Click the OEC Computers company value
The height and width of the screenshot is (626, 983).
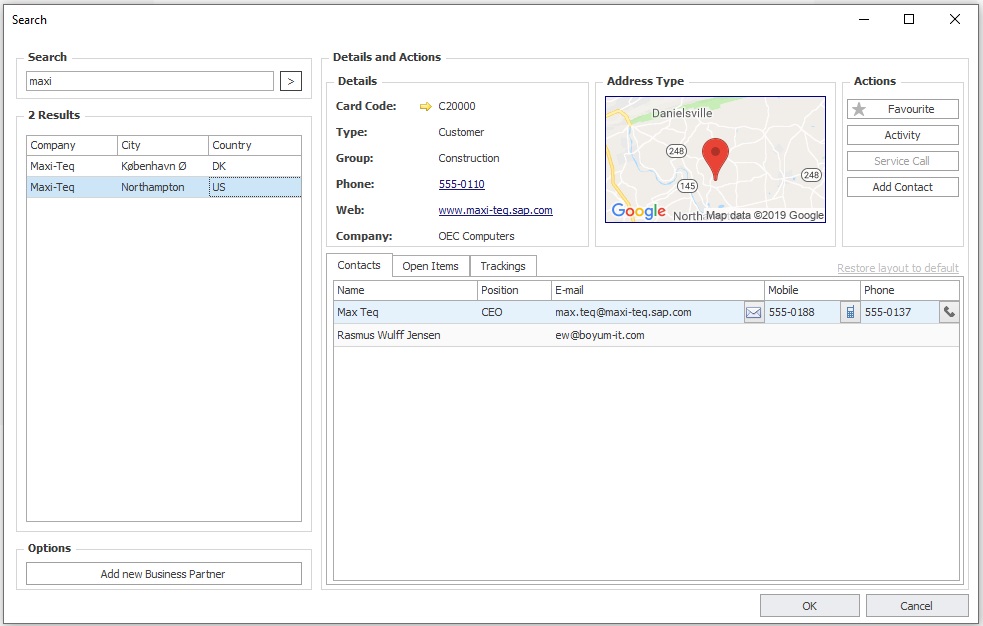pos(476,236)
